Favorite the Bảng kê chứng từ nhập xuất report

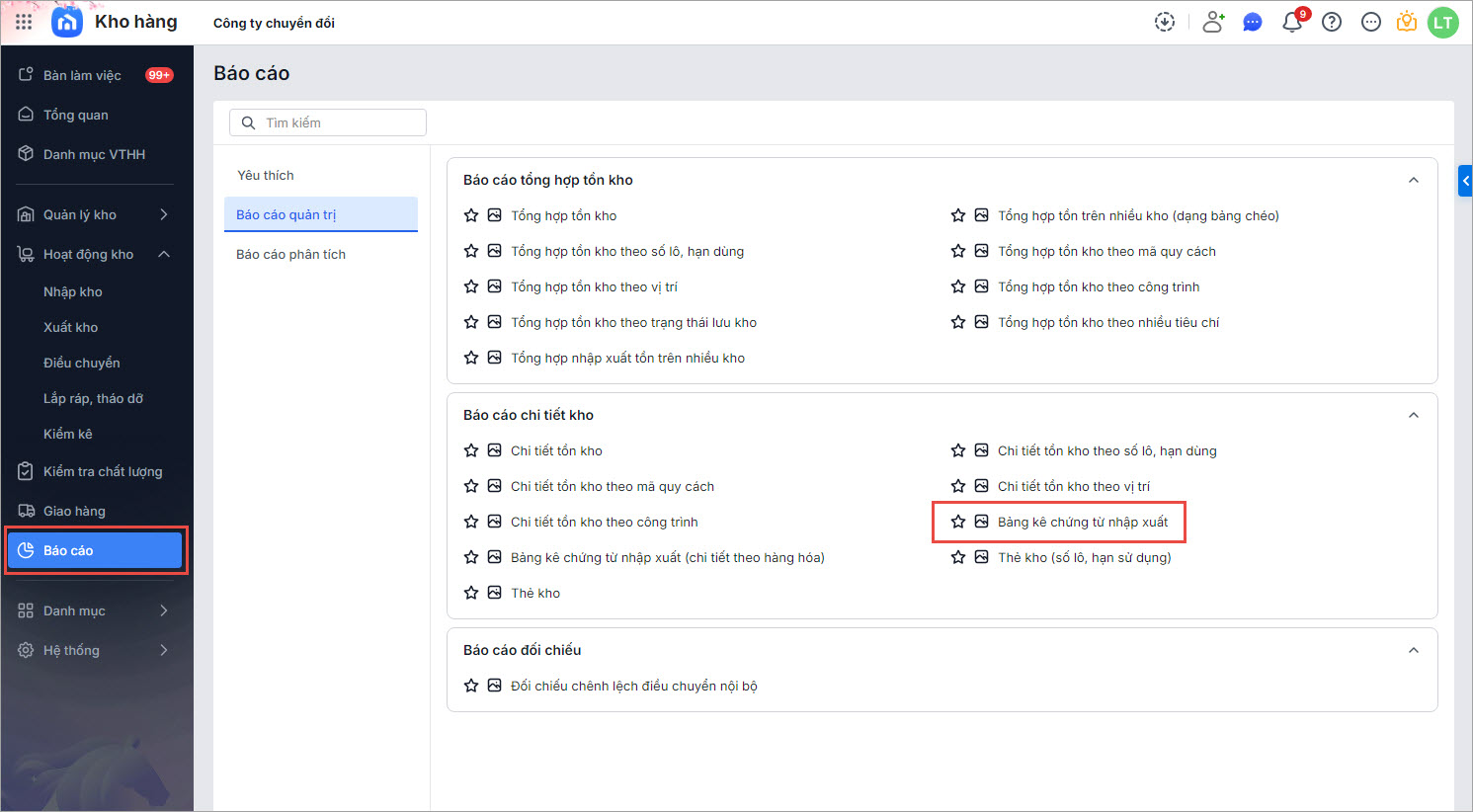[958, 522]
